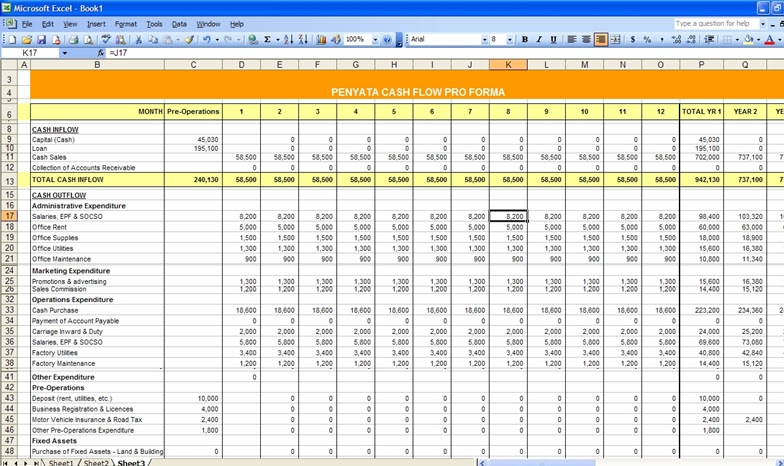
Task: Toggle Underline formatting
Action: coord(554,40)
